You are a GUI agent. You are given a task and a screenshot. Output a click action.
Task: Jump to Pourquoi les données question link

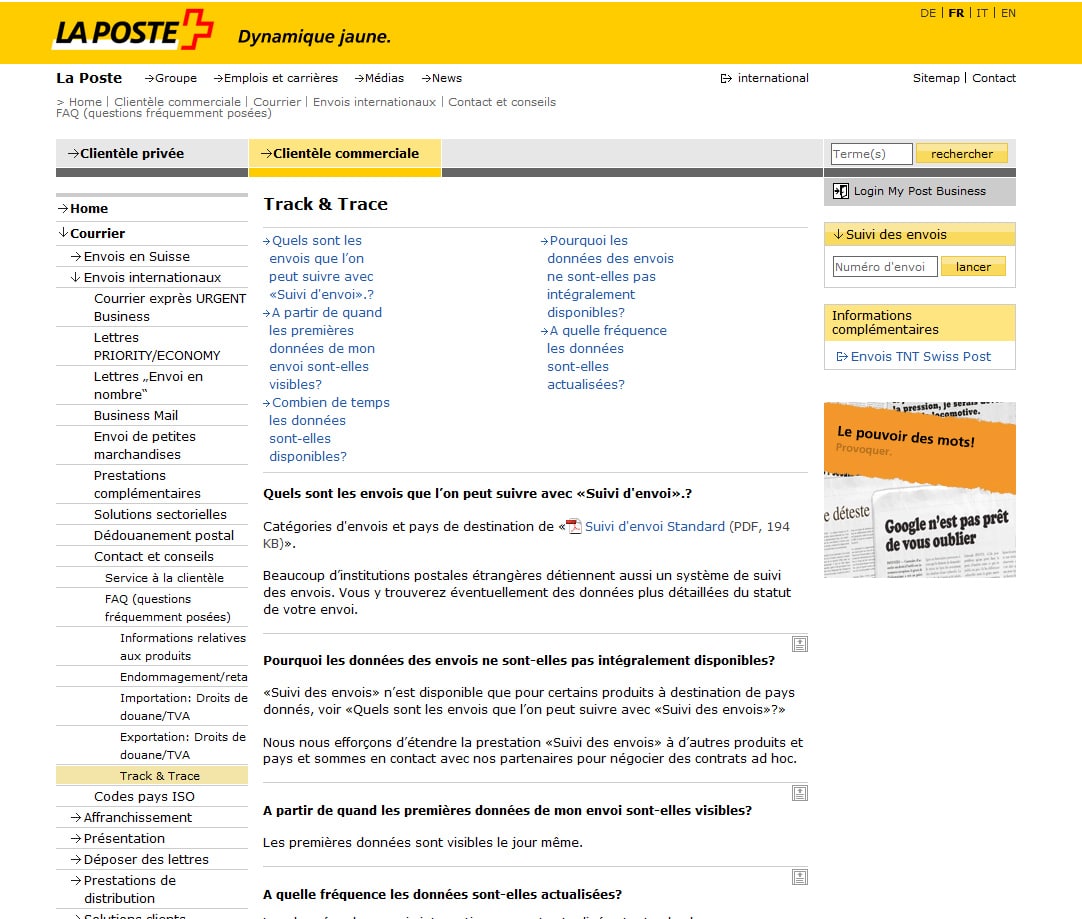(x=607, y=277)
